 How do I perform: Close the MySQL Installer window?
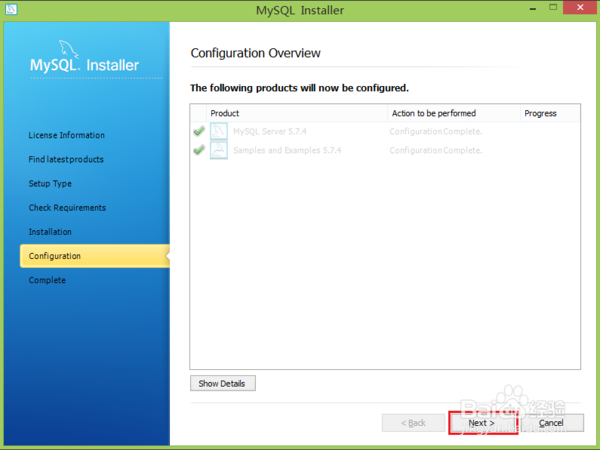click(580, 8)
